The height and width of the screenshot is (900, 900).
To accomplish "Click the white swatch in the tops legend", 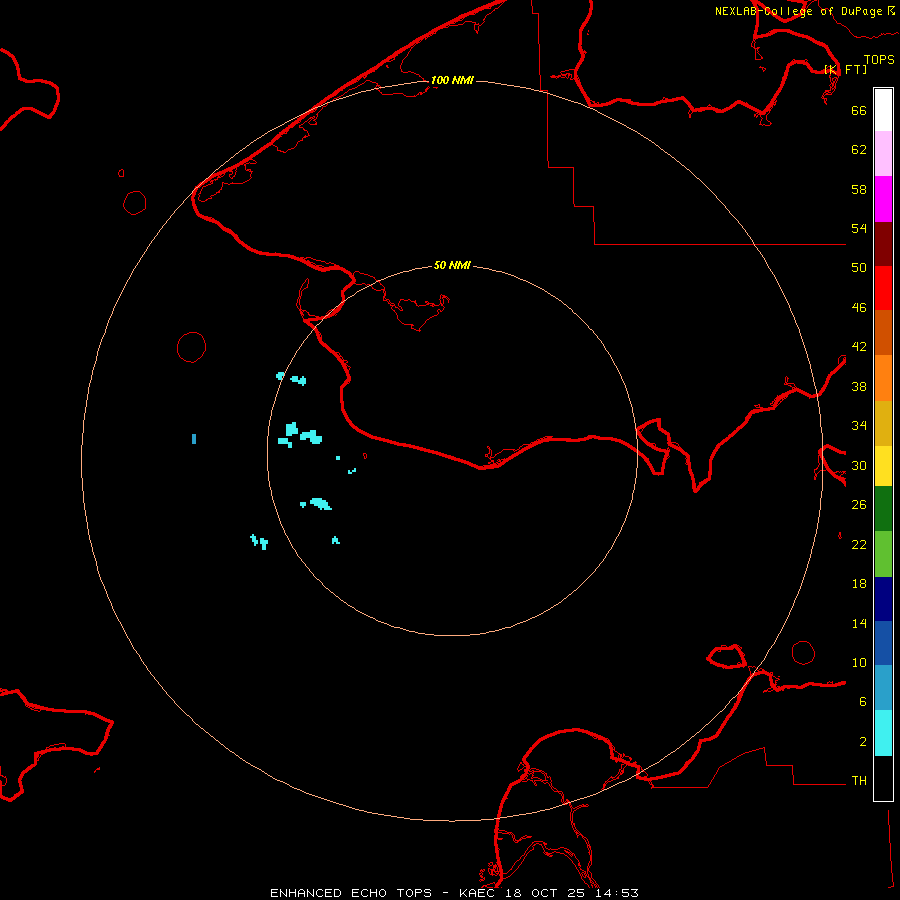I will (883, 110).
